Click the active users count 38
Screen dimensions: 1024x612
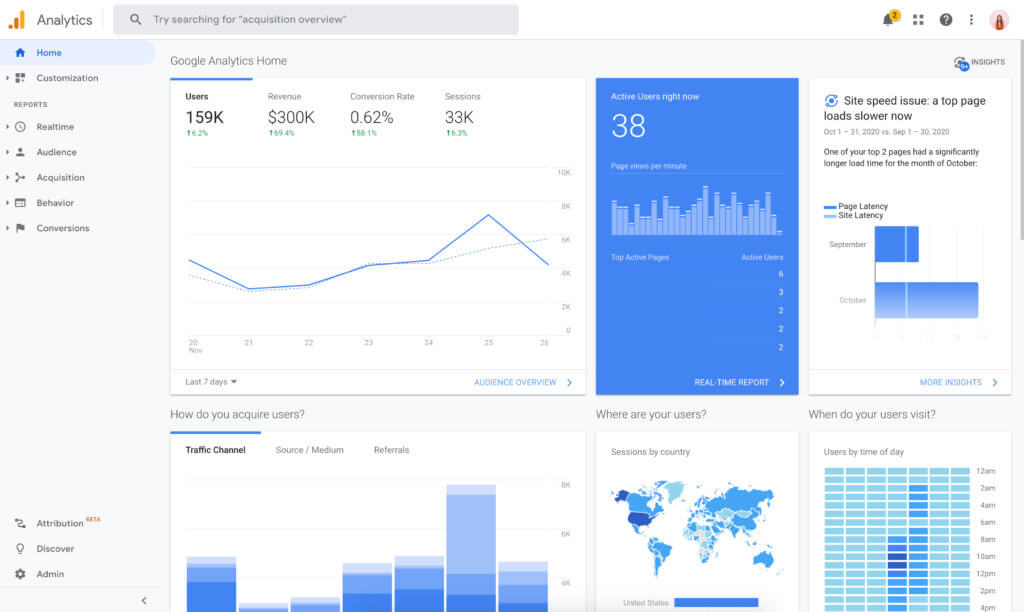628,126
